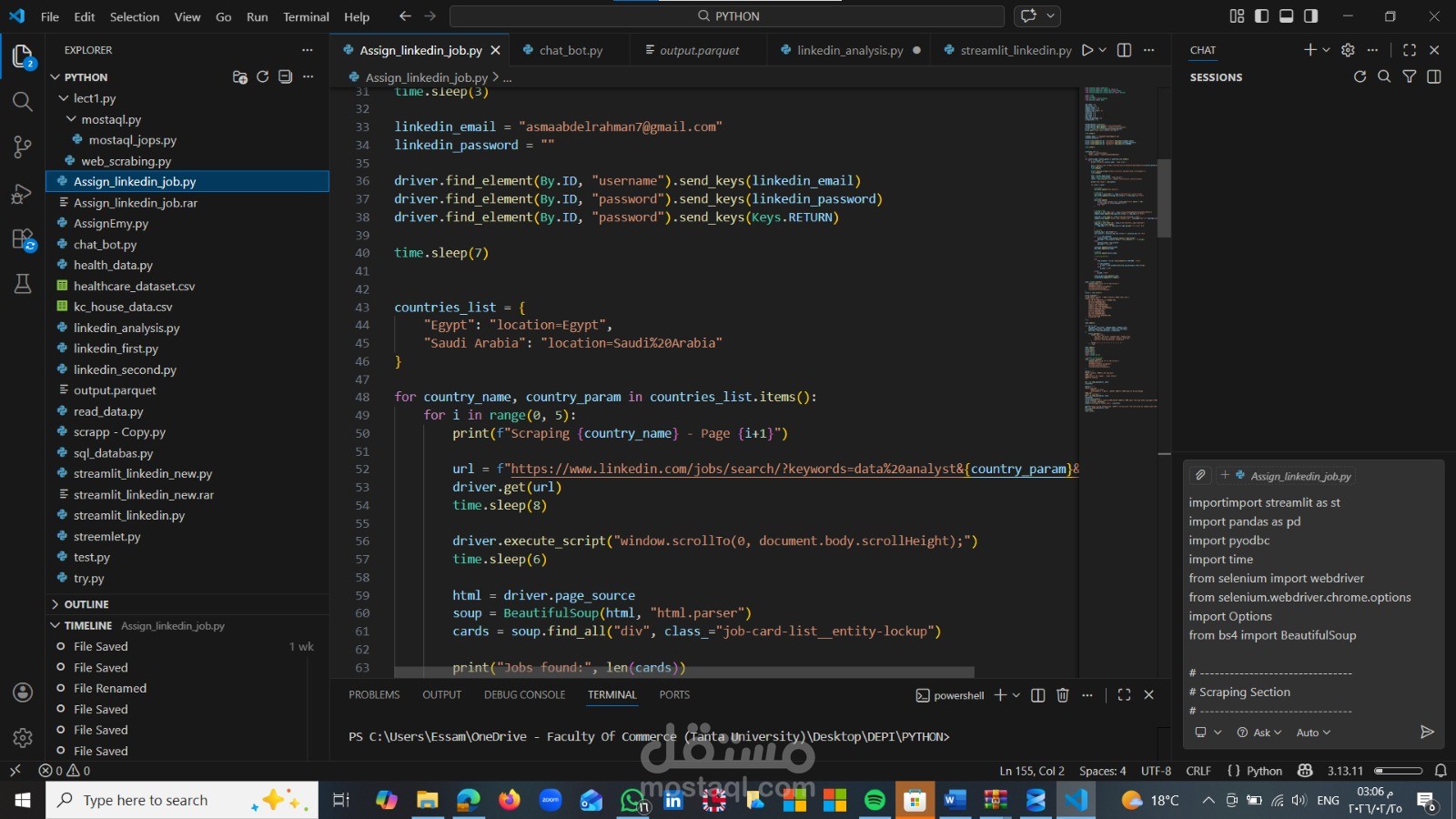Click the command center search box
Screen dimensions: 1456x819
click(x=727, y=16)
